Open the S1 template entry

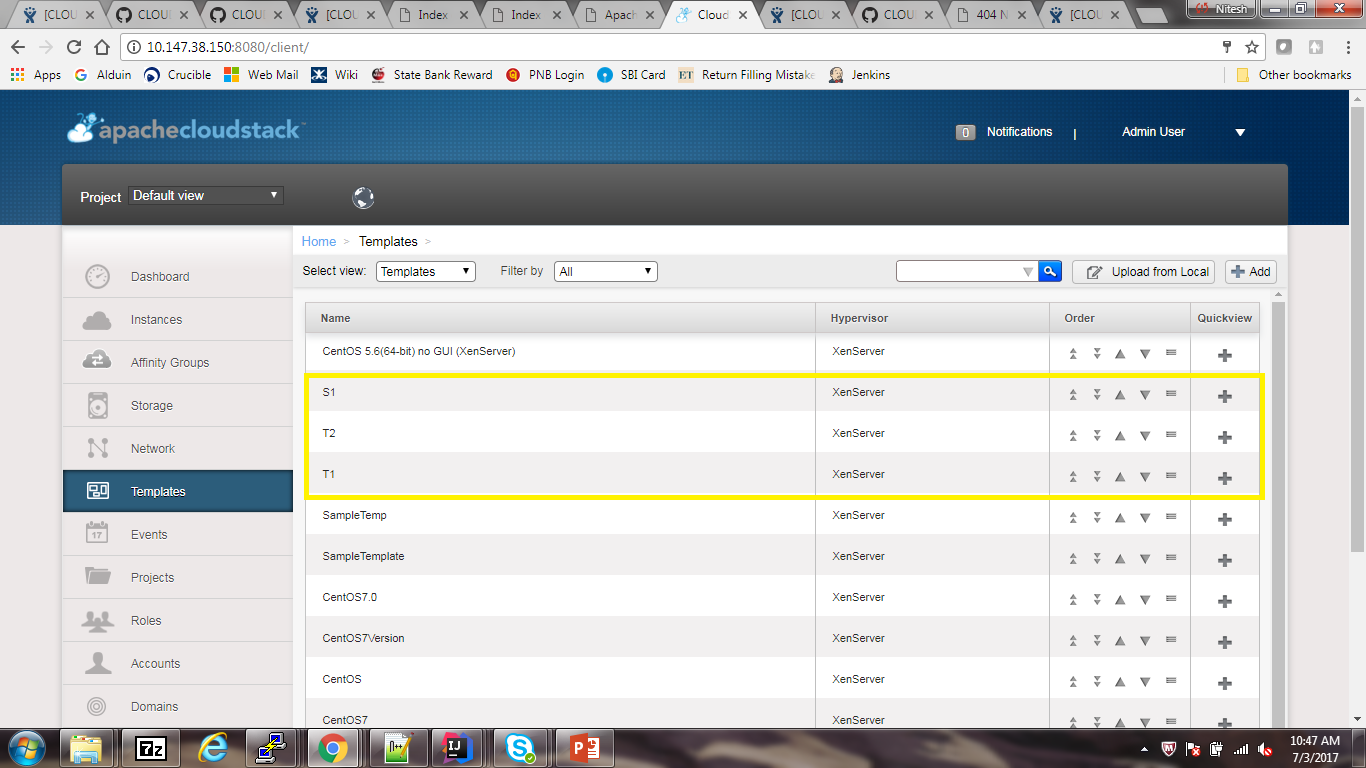coord(329,392)
